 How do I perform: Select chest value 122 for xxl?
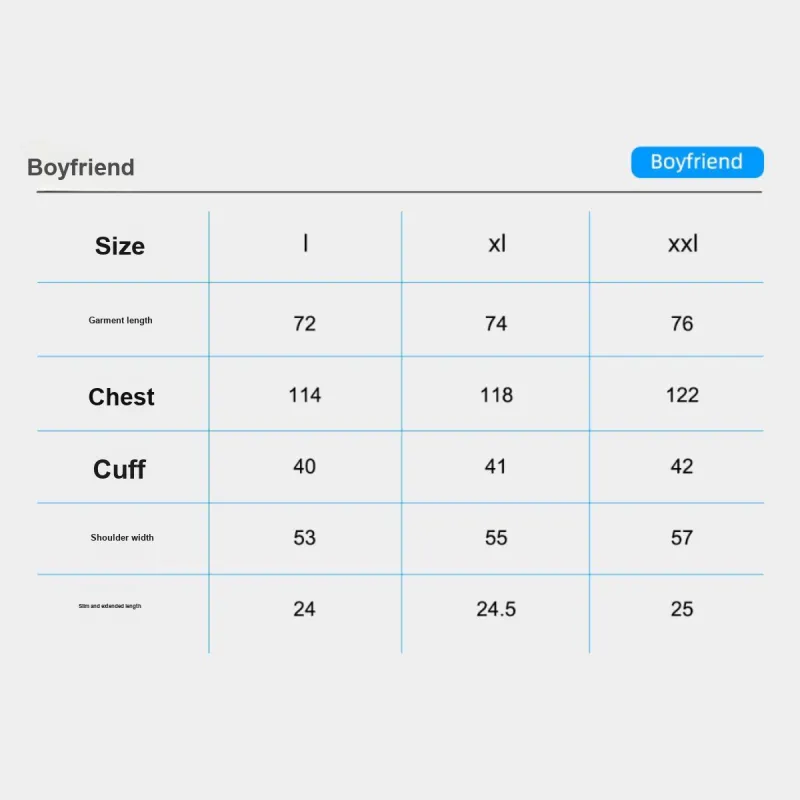coord(682,395)
